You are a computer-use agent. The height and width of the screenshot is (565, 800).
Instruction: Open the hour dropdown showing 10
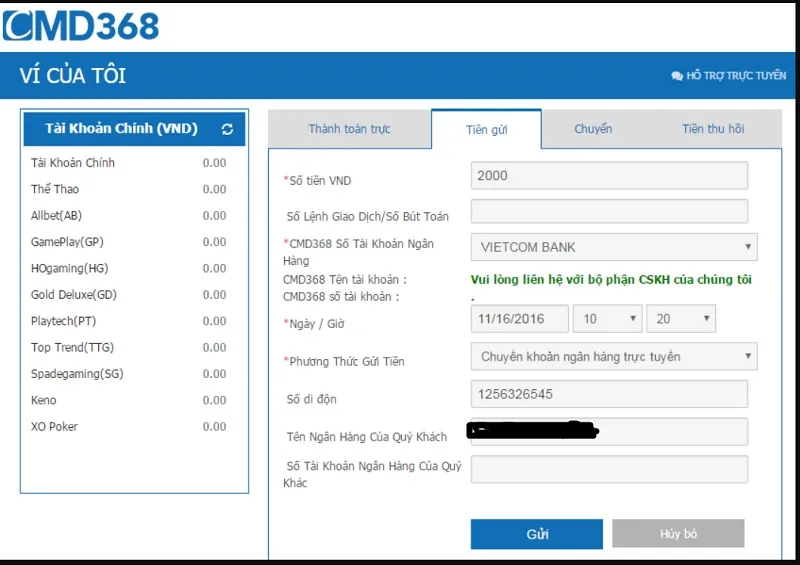coord(607,319)
